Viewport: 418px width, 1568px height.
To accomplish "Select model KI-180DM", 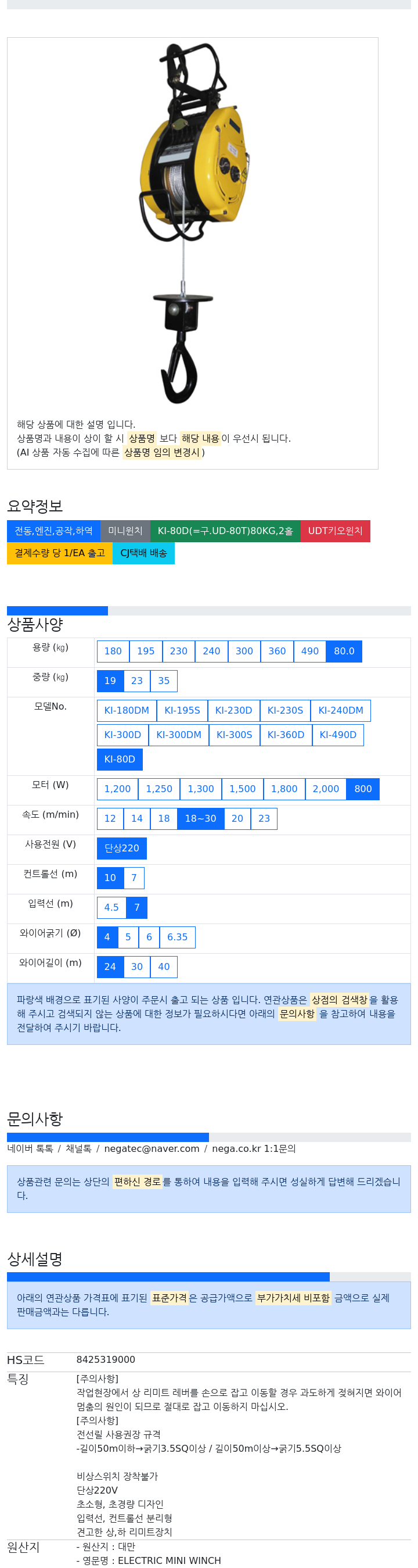I will pyautogui.click(x=127, y=710).
